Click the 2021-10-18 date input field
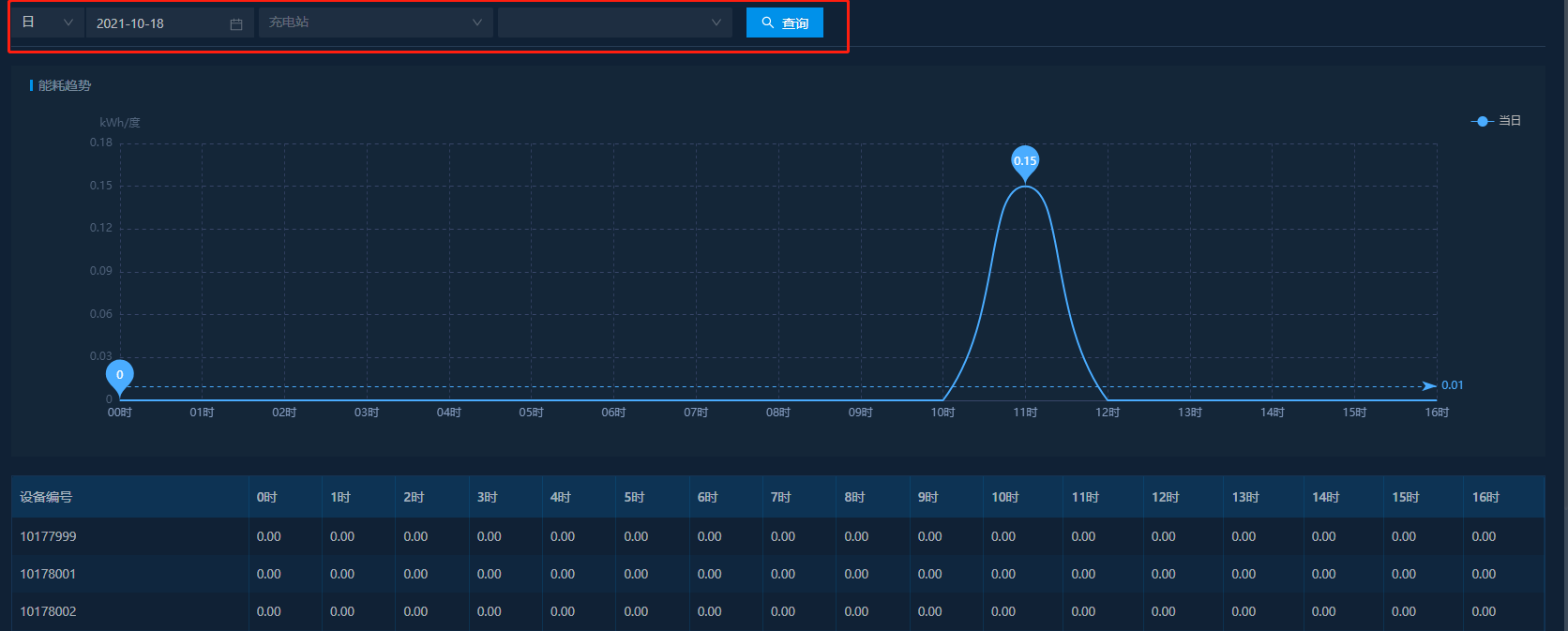 click(x=155, y=23)
